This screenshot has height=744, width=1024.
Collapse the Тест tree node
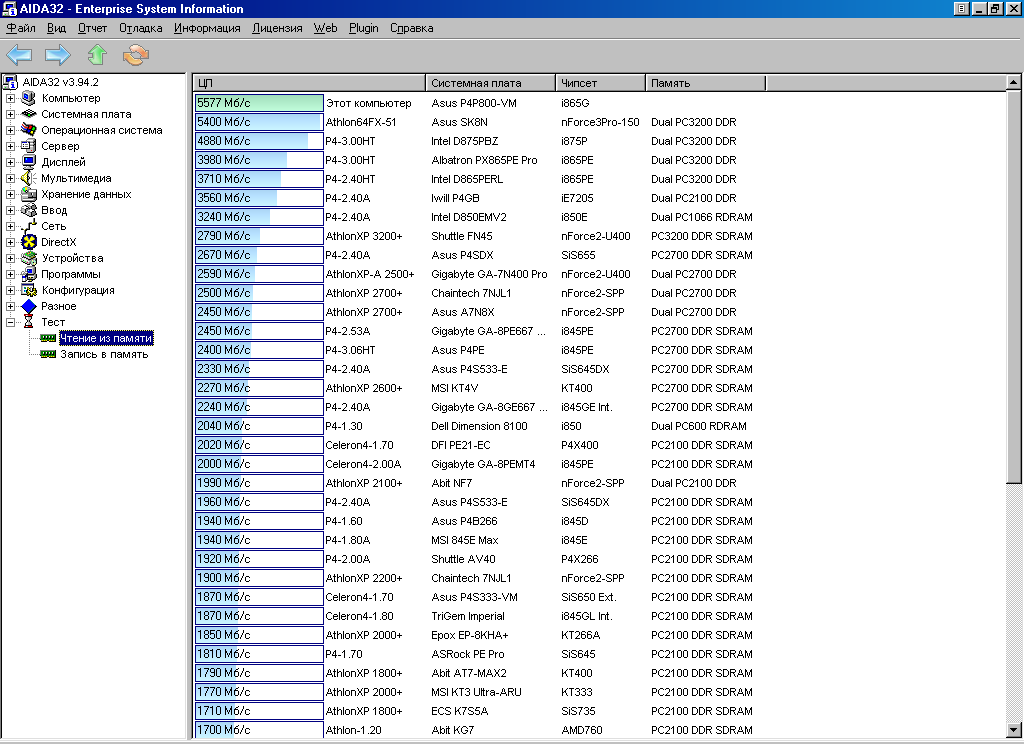click(11, 322)
